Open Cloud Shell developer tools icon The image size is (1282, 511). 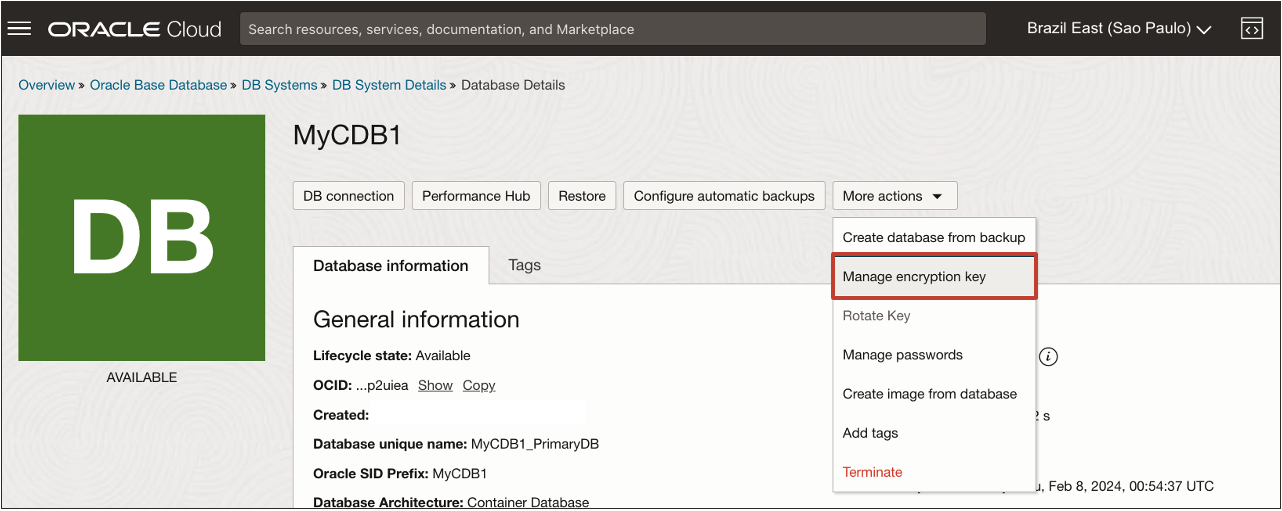[x=1252, y=29]
